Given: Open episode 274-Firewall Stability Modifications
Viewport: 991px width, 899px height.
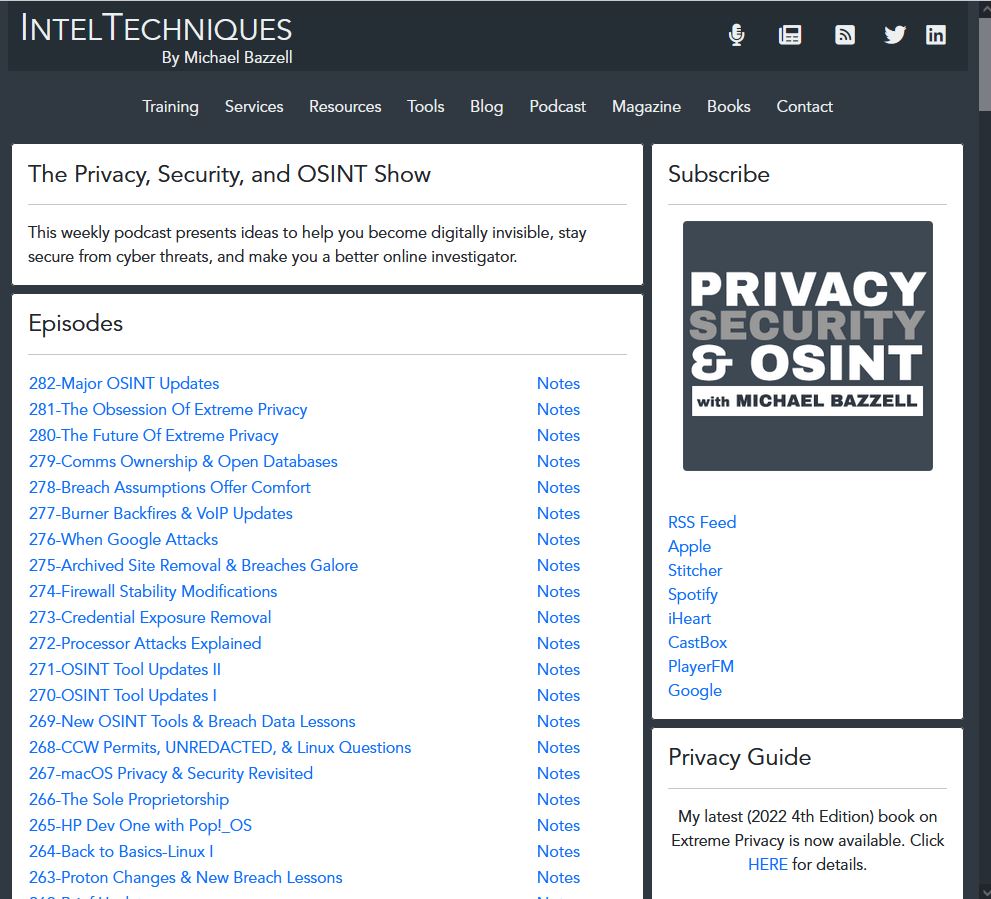Looking at the screenshot, I should pyautogui.click(x=153, y=591).
